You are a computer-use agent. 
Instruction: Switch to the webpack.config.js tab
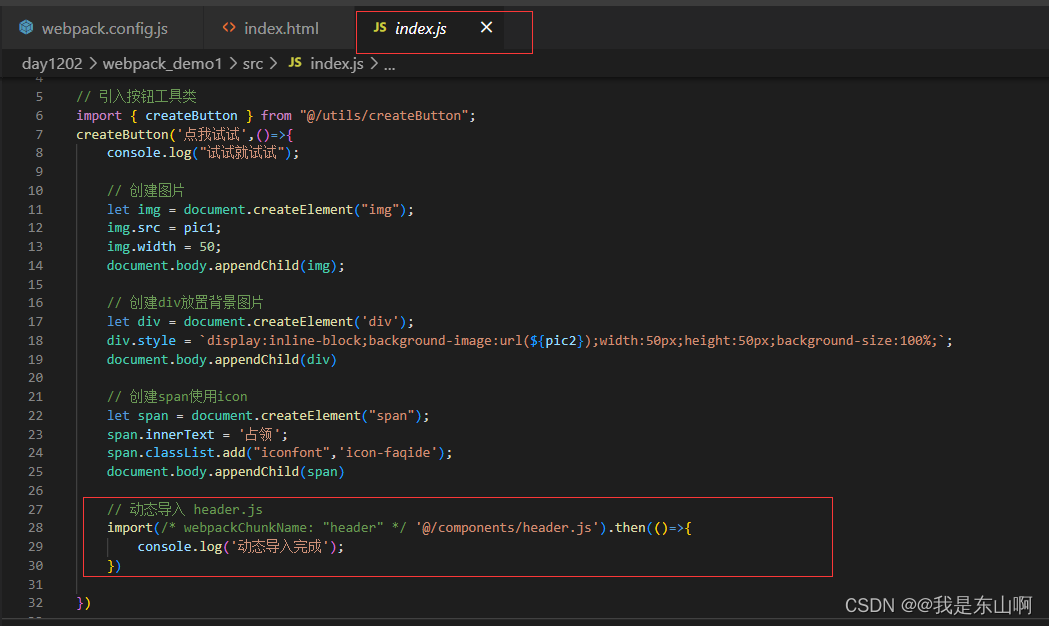[x=102, y=28]
